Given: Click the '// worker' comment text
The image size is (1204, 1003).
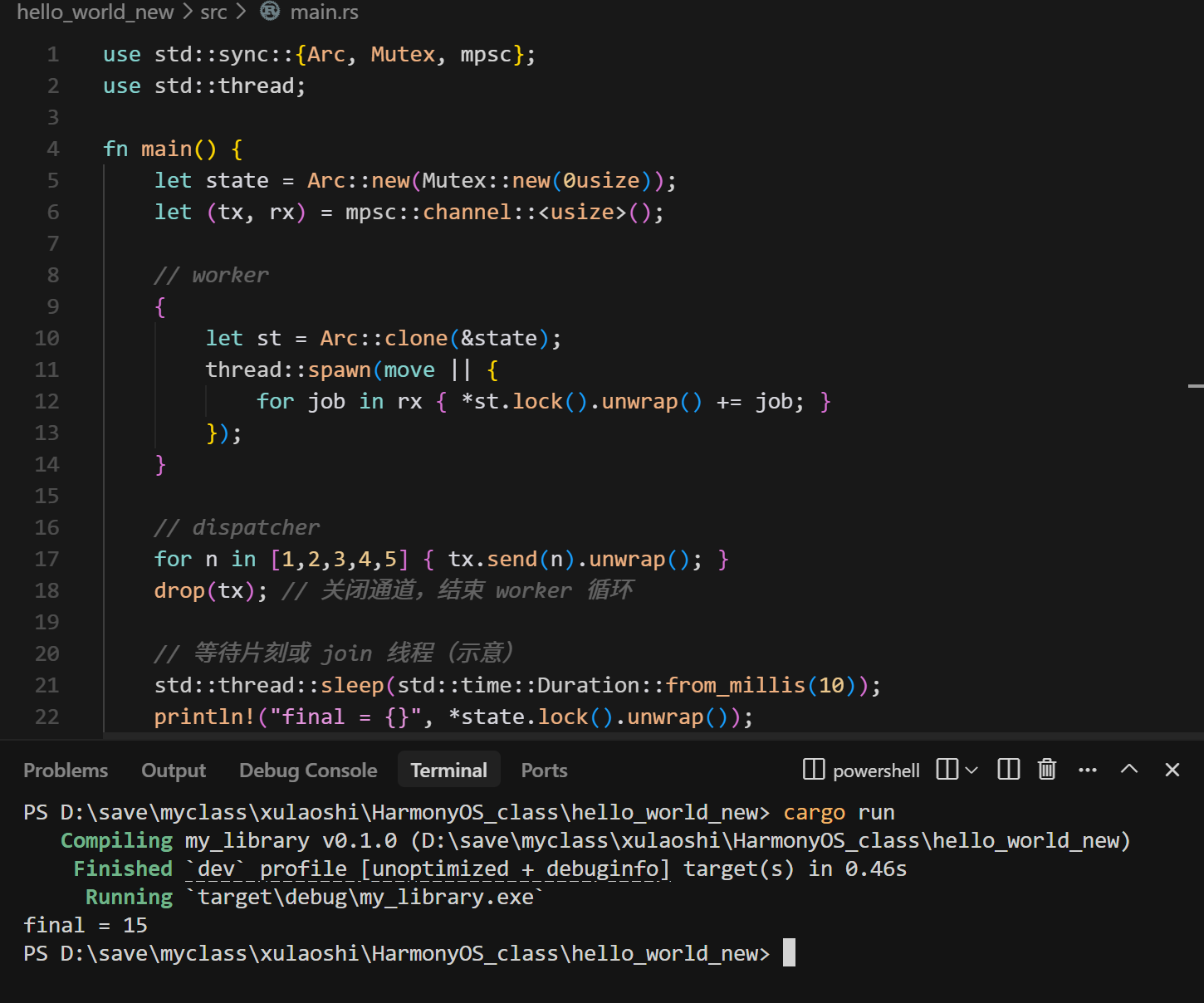Looking at the screenshot, I should click(212, 276).
